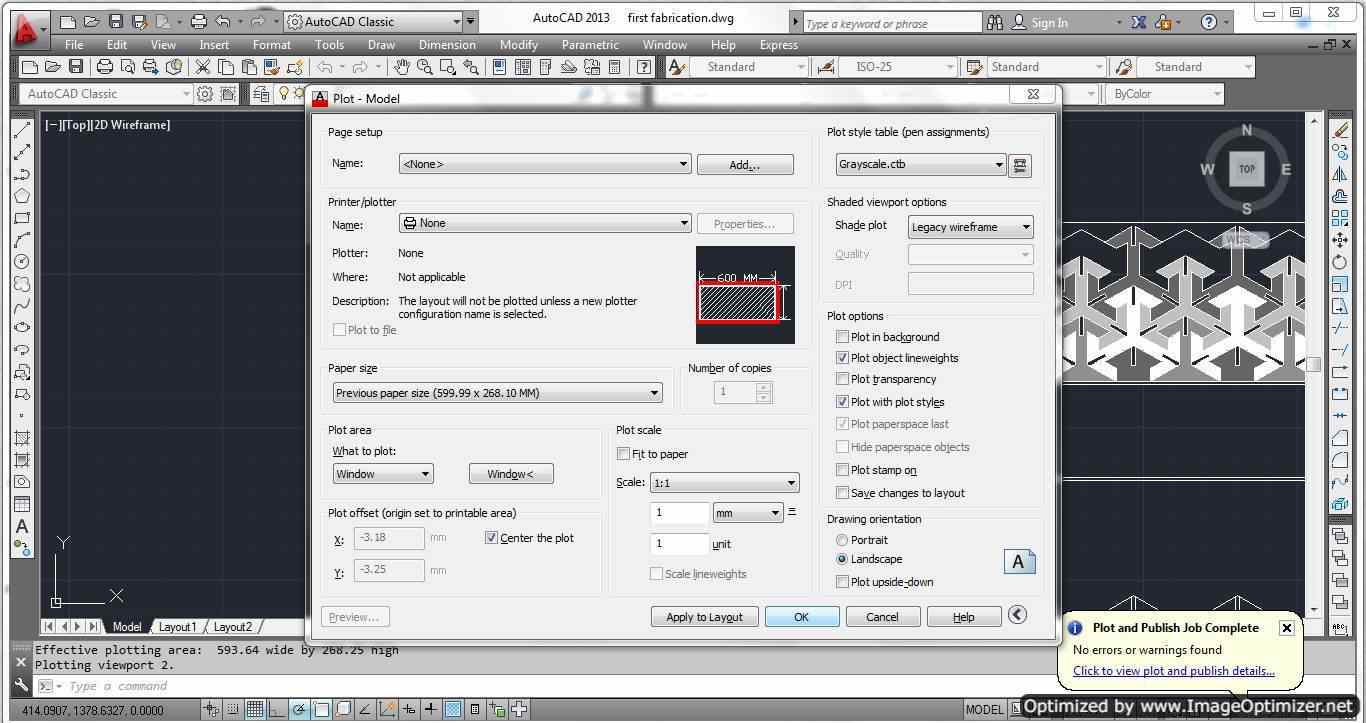This screenshot has width=1366, height=723.
Task: Select the Rectangle draw tool
Action: pyautogui.click(x=22, y=218)
